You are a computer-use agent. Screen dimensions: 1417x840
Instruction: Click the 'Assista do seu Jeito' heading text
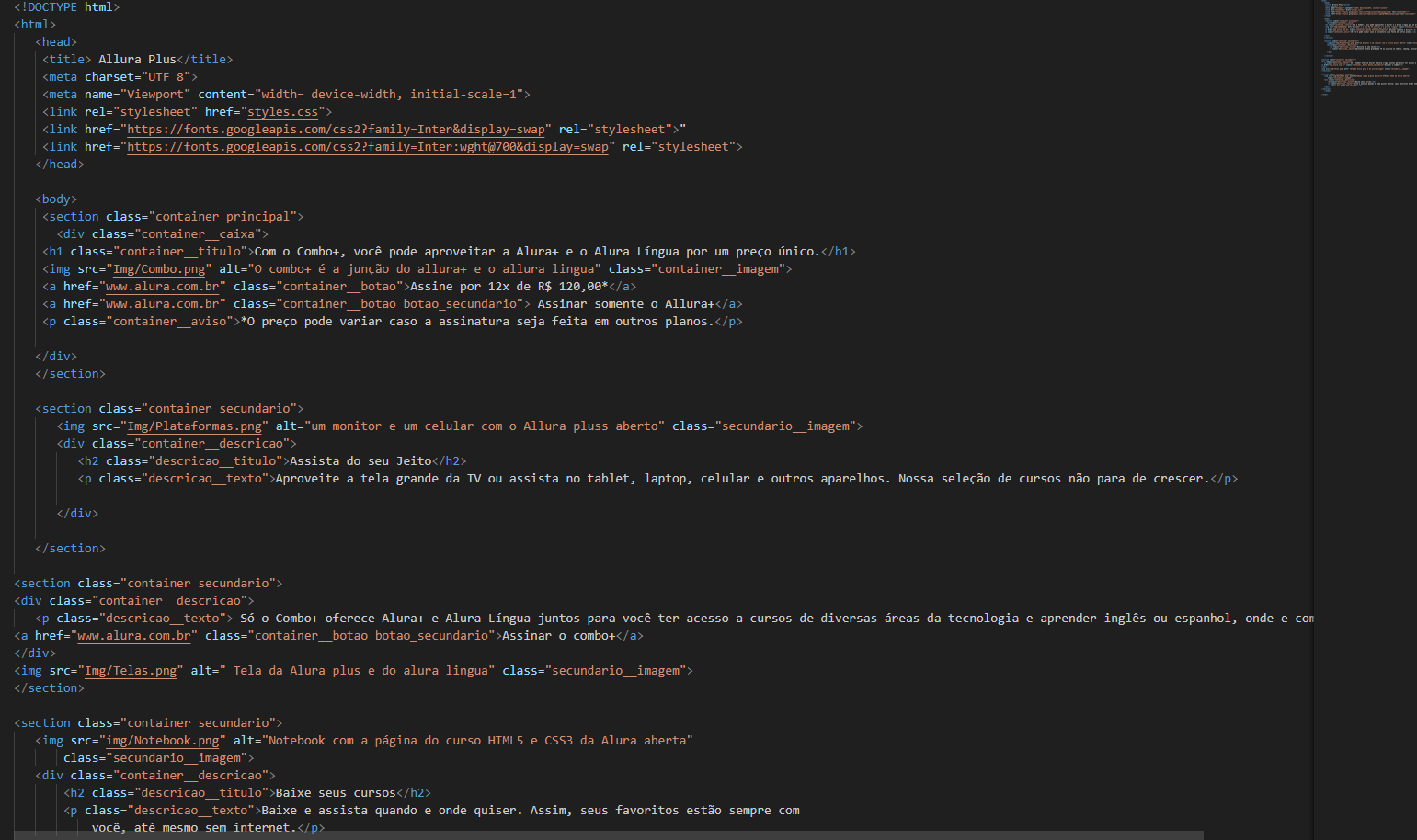pos(360,461)
